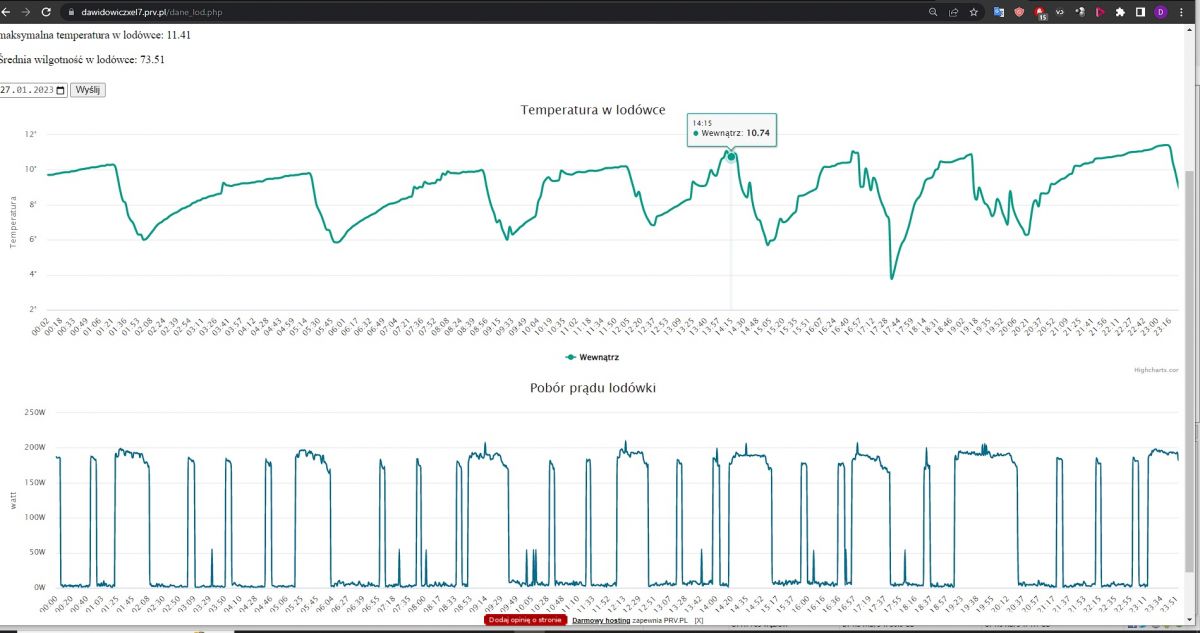Click the 250W axis label

coord(37,412)
